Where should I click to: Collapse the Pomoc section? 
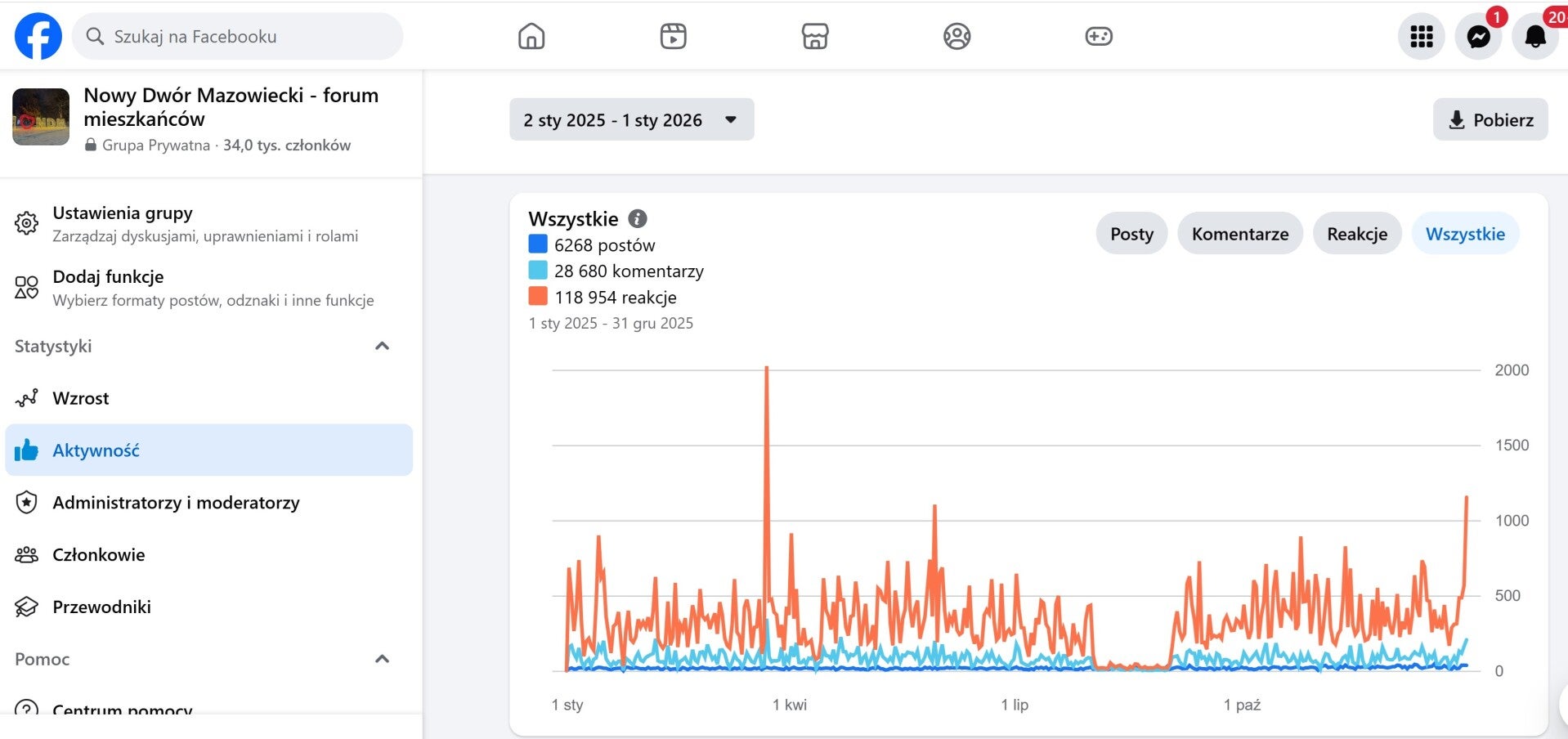click(x=382, y=659)
